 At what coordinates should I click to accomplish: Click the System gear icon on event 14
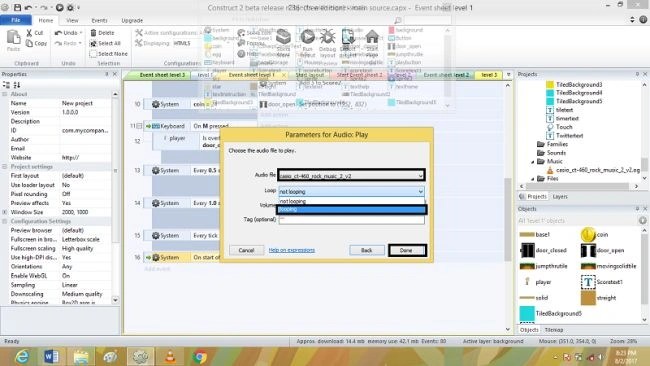tap(155, 203)
